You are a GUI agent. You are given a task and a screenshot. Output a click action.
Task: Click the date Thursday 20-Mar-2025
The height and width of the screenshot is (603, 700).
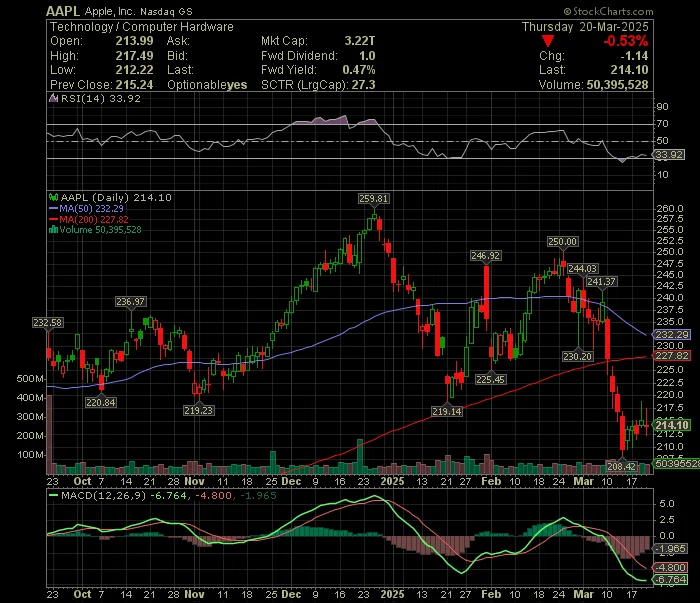pos(585,27)
